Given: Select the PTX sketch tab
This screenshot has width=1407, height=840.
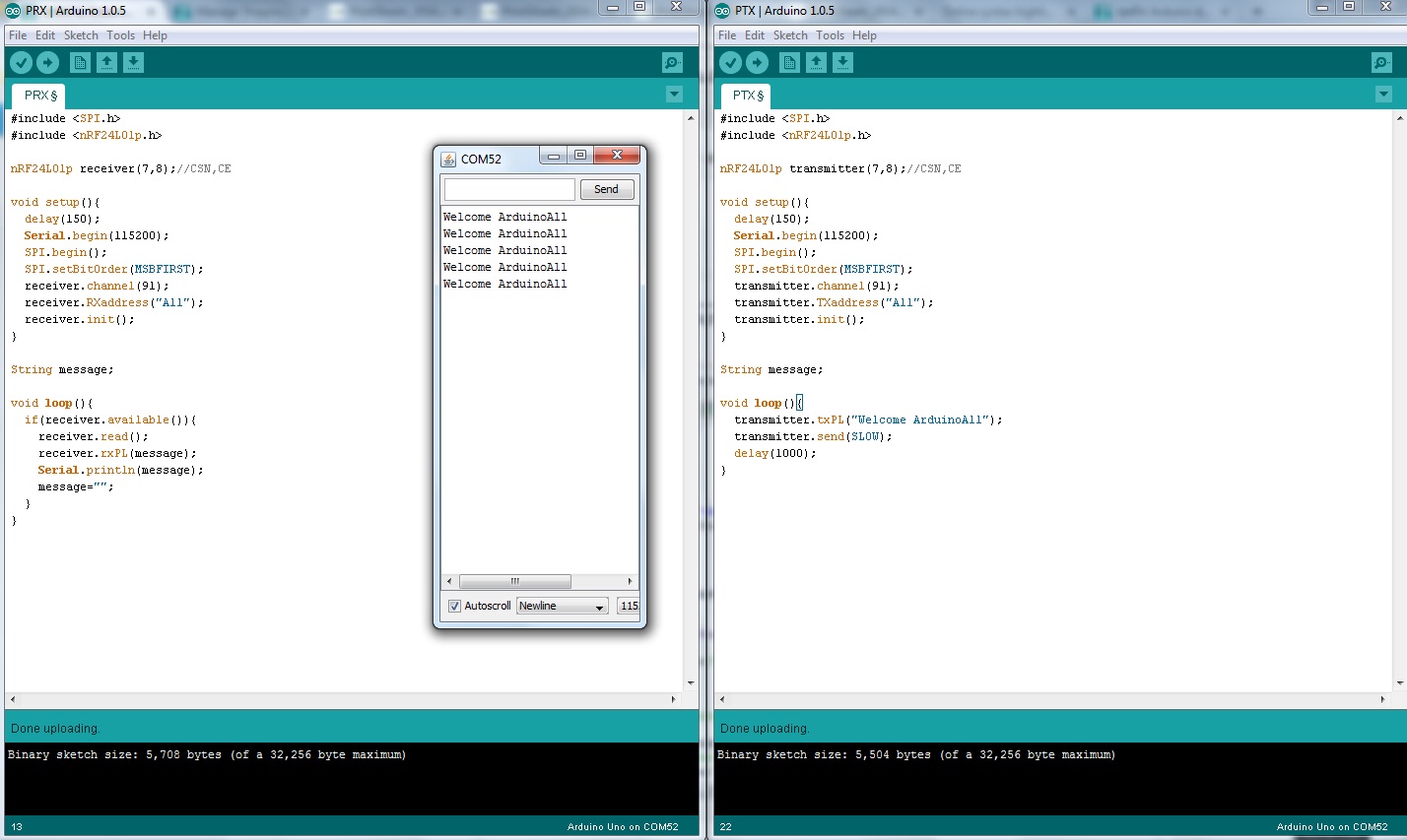Looking at the screenshot, I should pyautogui.click(x=747, y=96).
